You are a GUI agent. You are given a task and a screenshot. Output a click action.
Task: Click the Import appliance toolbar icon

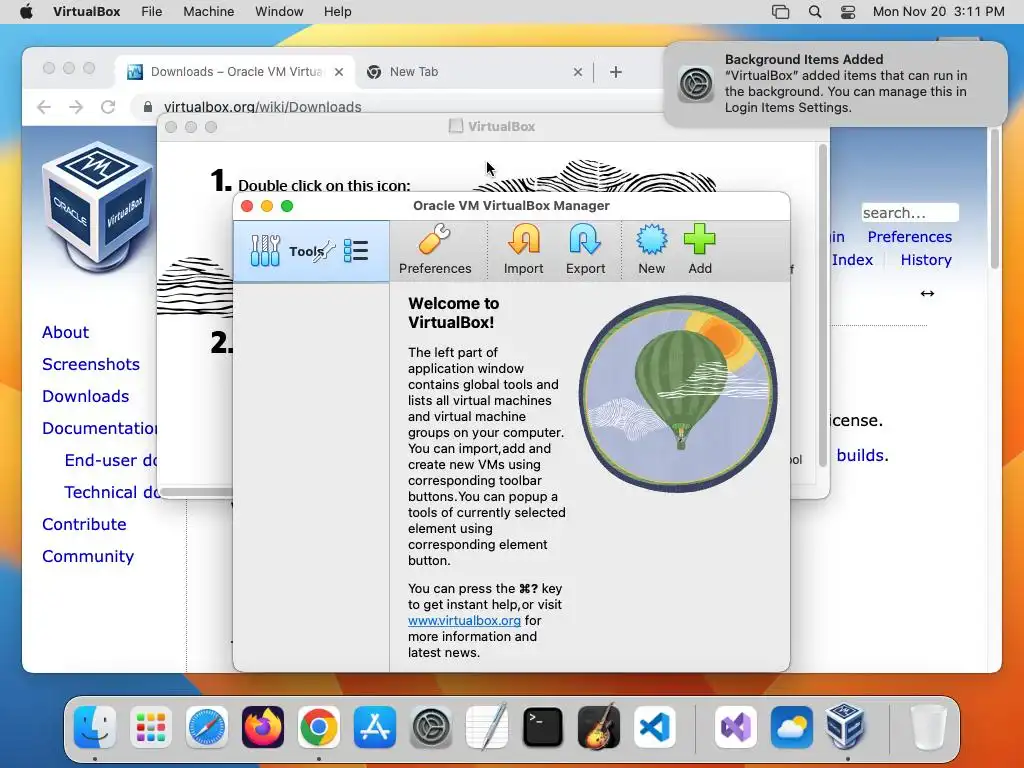point(523,249)
